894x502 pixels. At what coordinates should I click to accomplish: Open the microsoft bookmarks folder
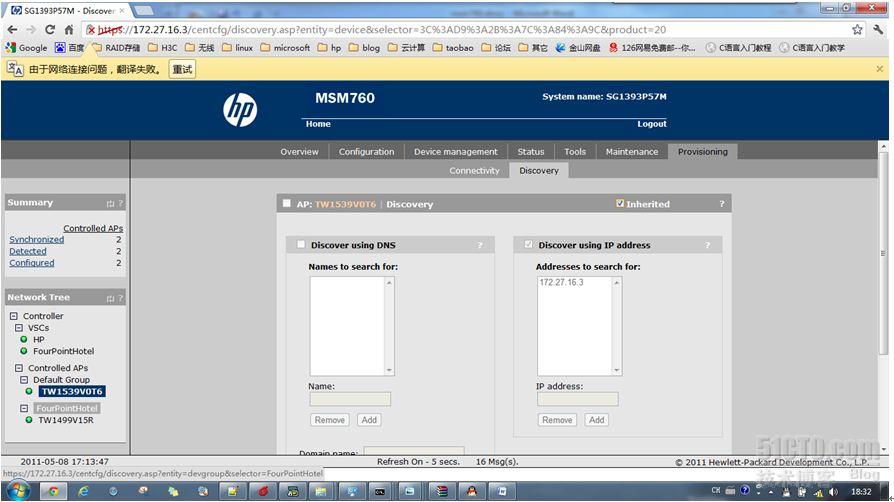click(x=285, y=48)
